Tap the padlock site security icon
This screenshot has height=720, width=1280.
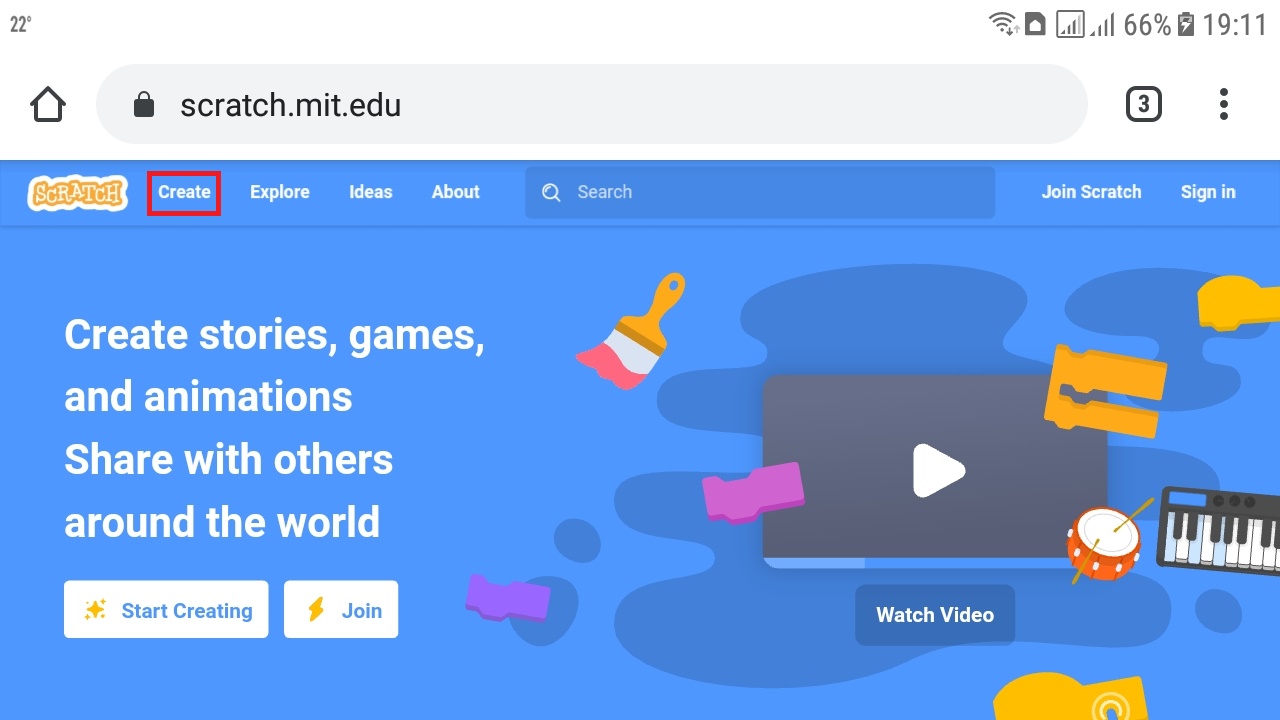click(144, 105)
